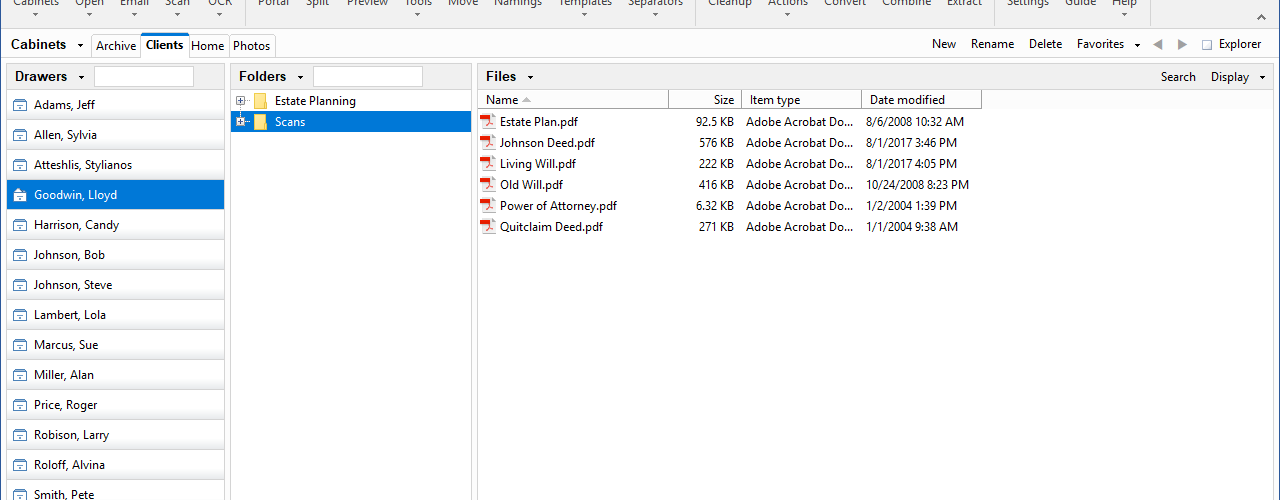Viewport: 1280px width, 500px height.
Task: Click the open drawer icon for Goodwin, Lloyd
Action: [x=20, y=195]
